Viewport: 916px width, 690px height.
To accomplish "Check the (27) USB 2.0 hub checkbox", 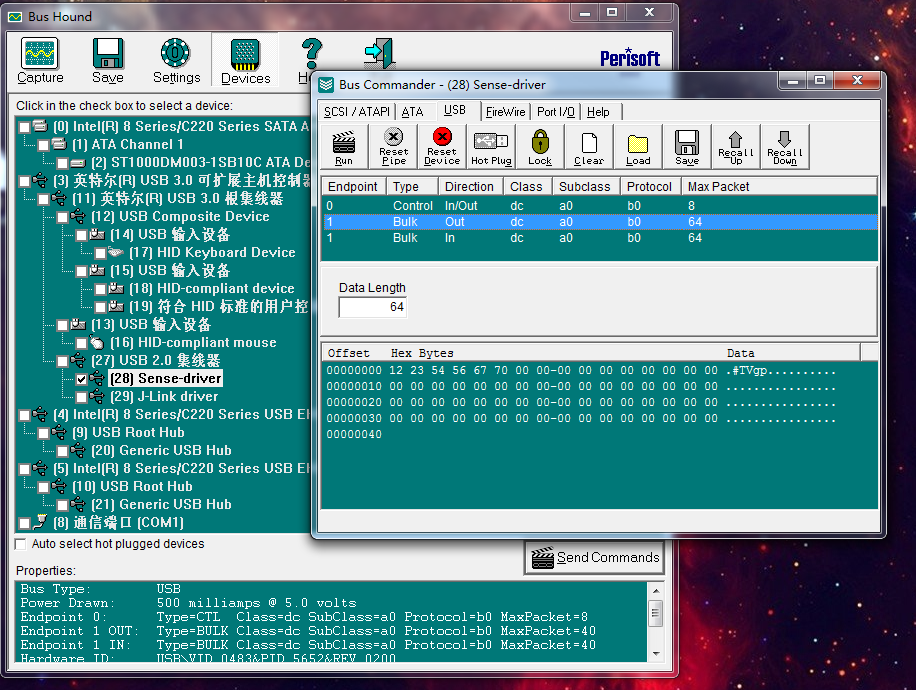I will 63,361.
